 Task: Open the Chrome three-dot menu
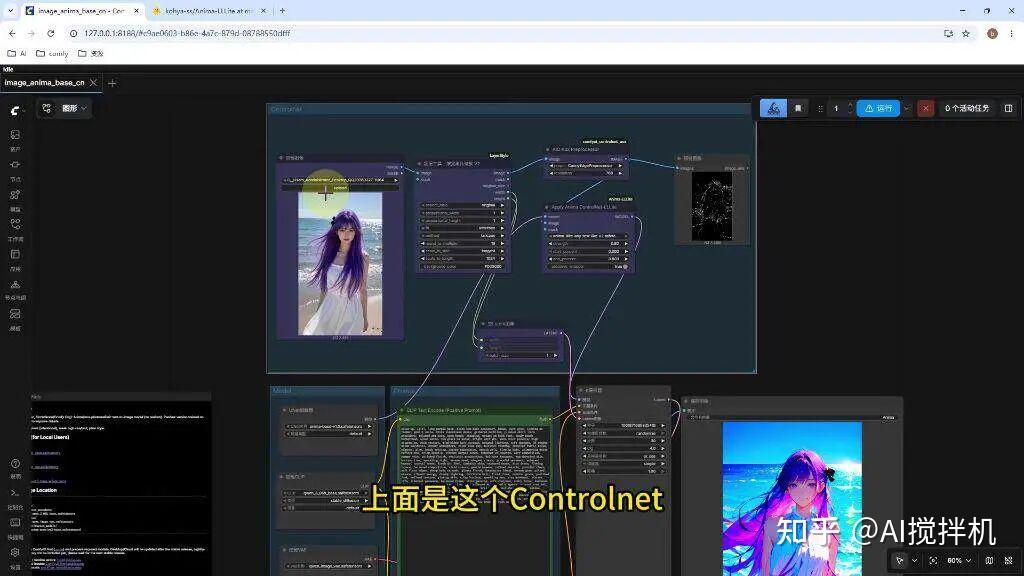[1012, 33]
